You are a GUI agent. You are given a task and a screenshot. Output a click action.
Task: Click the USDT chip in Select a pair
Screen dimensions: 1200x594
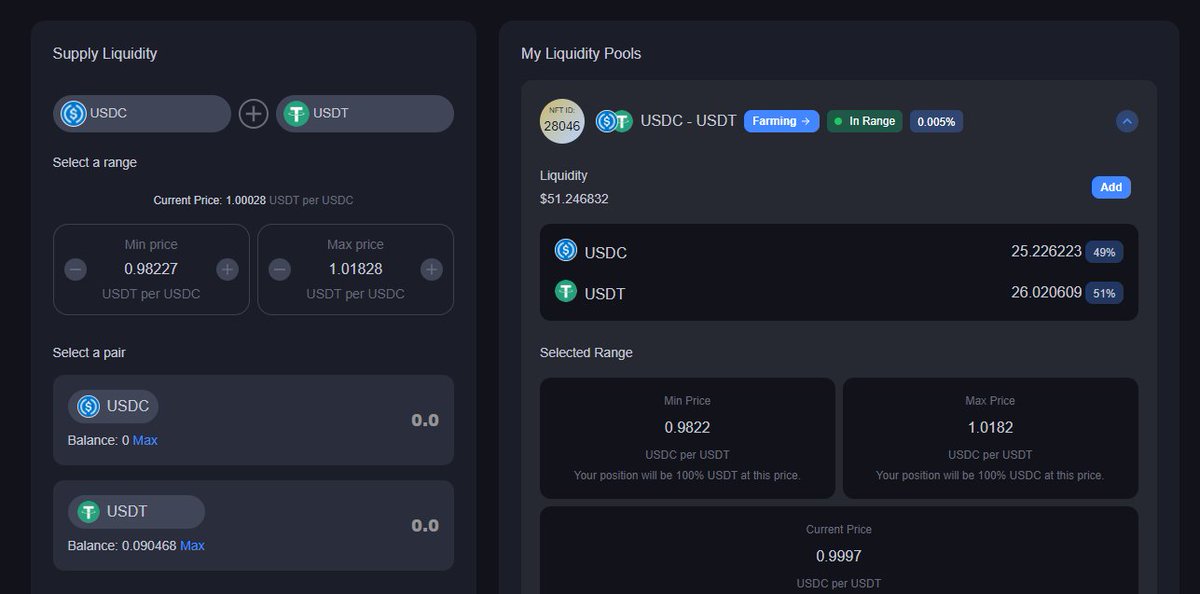(x=136, y=512)
